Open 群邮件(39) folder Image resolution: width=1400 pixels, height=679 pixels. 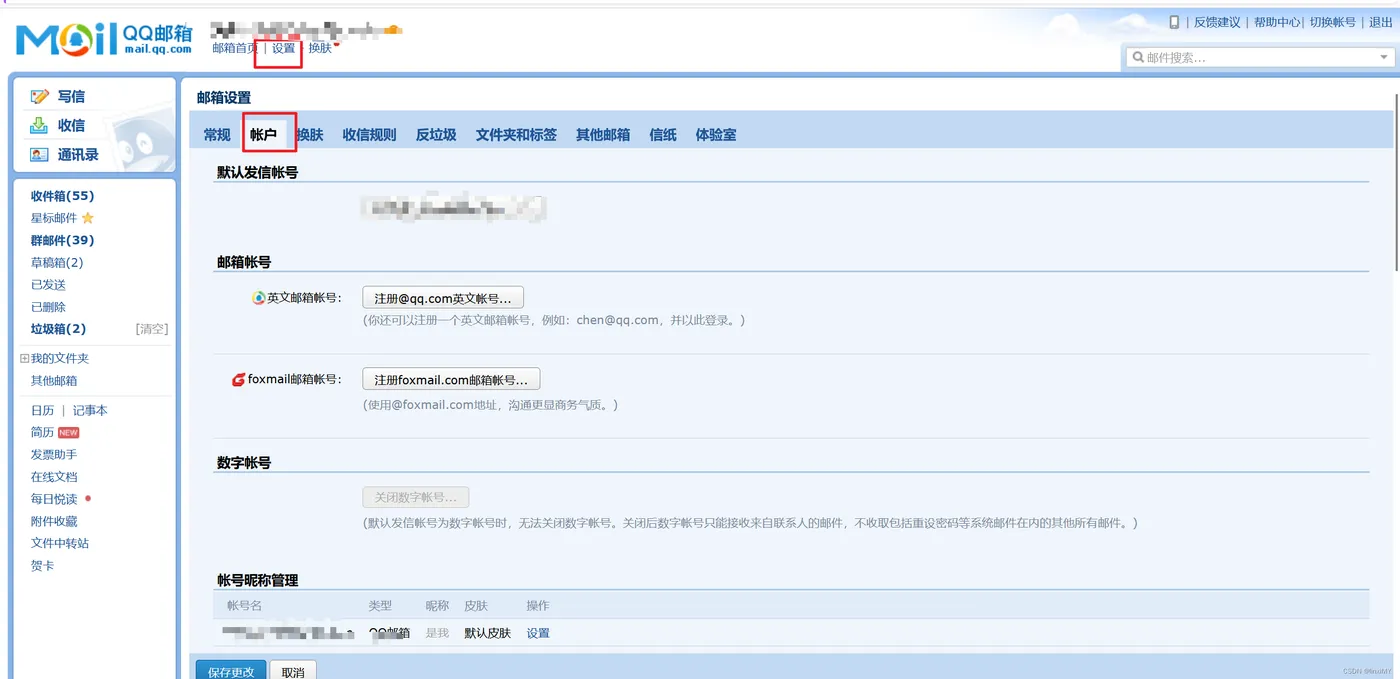pos(62,240)
